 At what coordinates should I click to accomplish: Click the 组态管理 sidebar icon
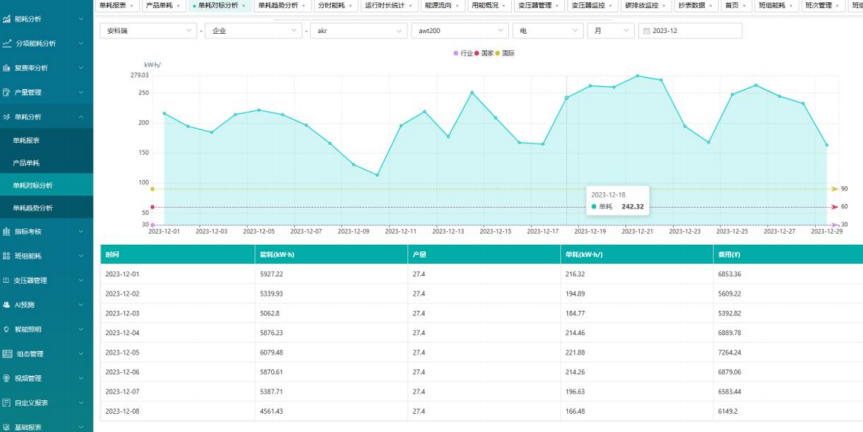click(x=7, y=354)
